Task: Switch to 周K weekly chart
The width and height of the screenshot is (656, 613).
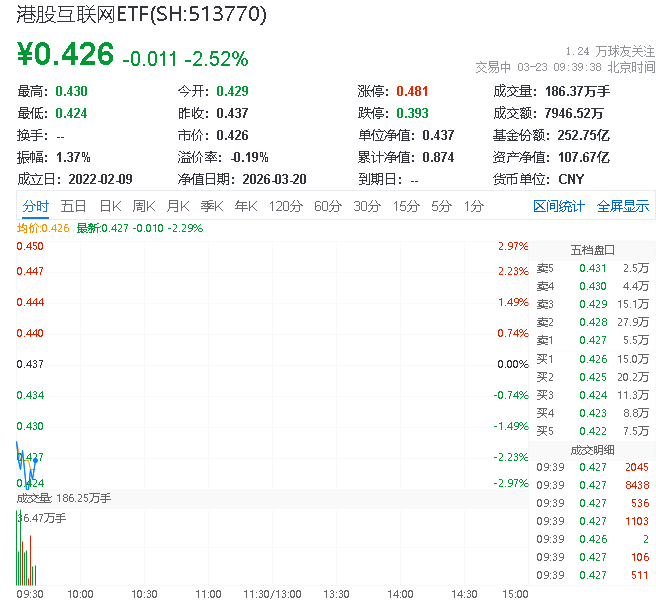Action: 144,206
